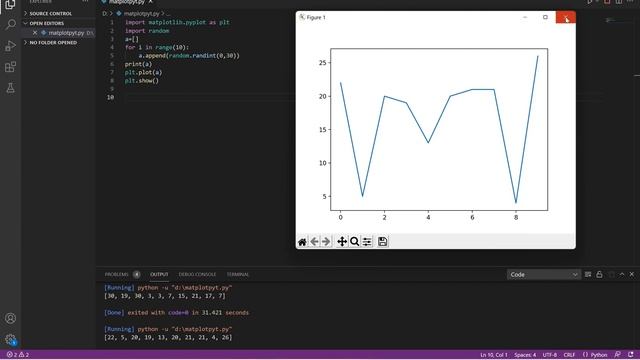This screenshot has height=360, width=640.
Task: Select the matplotpyt.py editor tab
Action: [127, 2]
